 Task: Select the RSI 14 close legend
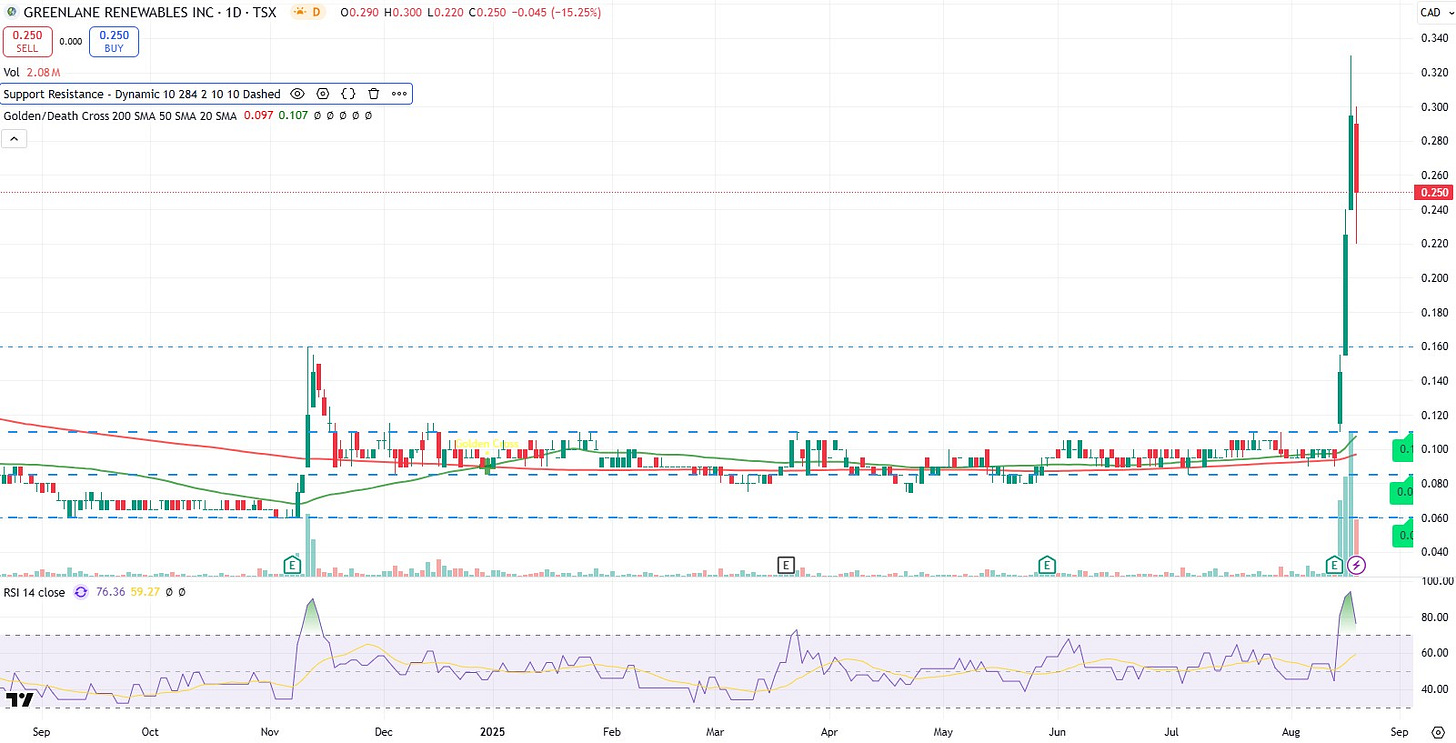pyautogui.click(x=35, y=592)
